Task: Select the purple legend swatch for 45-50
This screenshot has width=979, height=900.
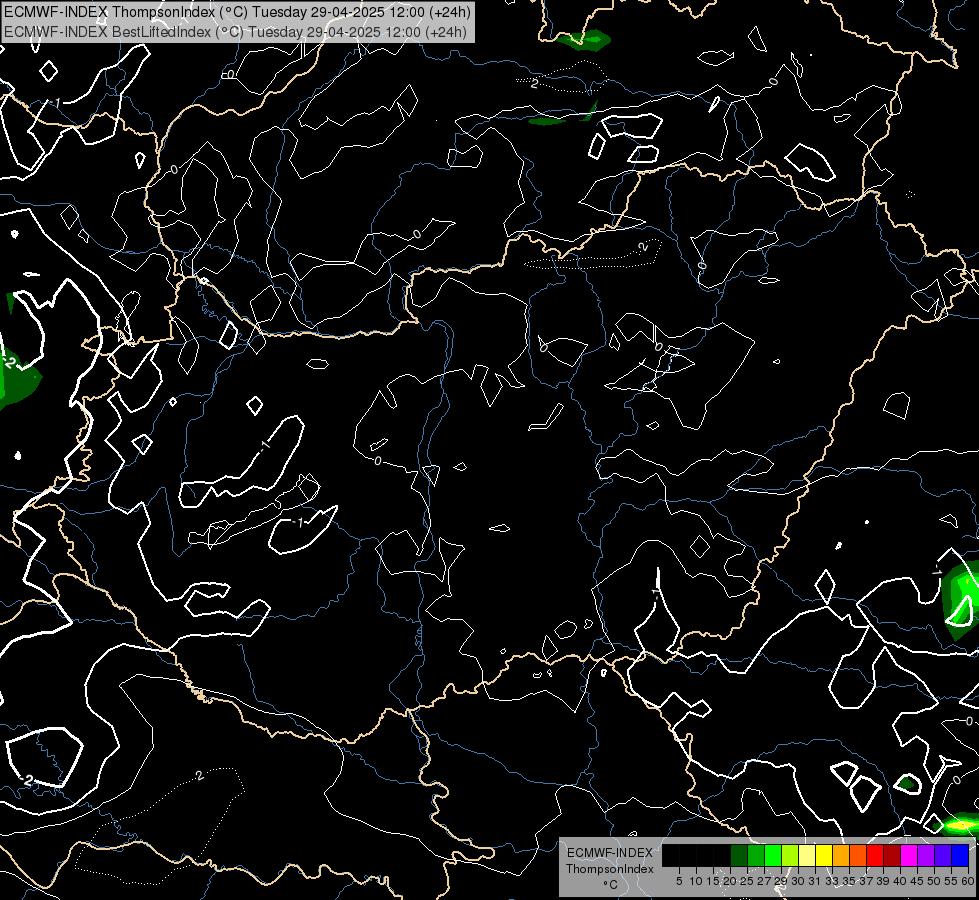Action: [926, 855]
